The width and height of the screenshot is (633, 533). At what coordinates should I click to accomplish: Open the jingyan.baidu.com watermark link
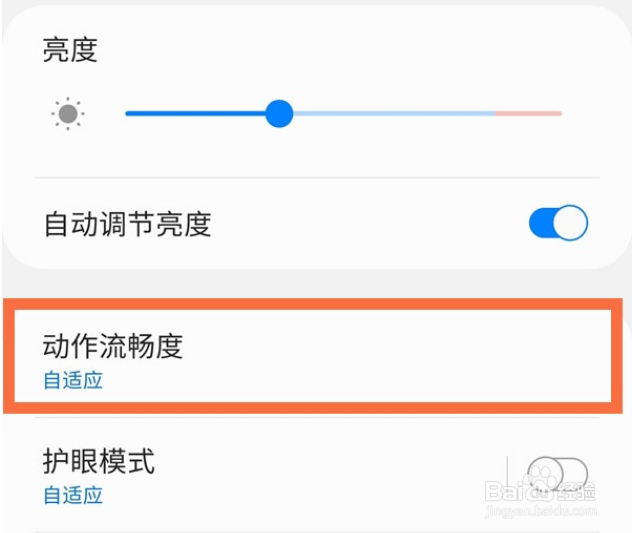click(x=540, y=512)
